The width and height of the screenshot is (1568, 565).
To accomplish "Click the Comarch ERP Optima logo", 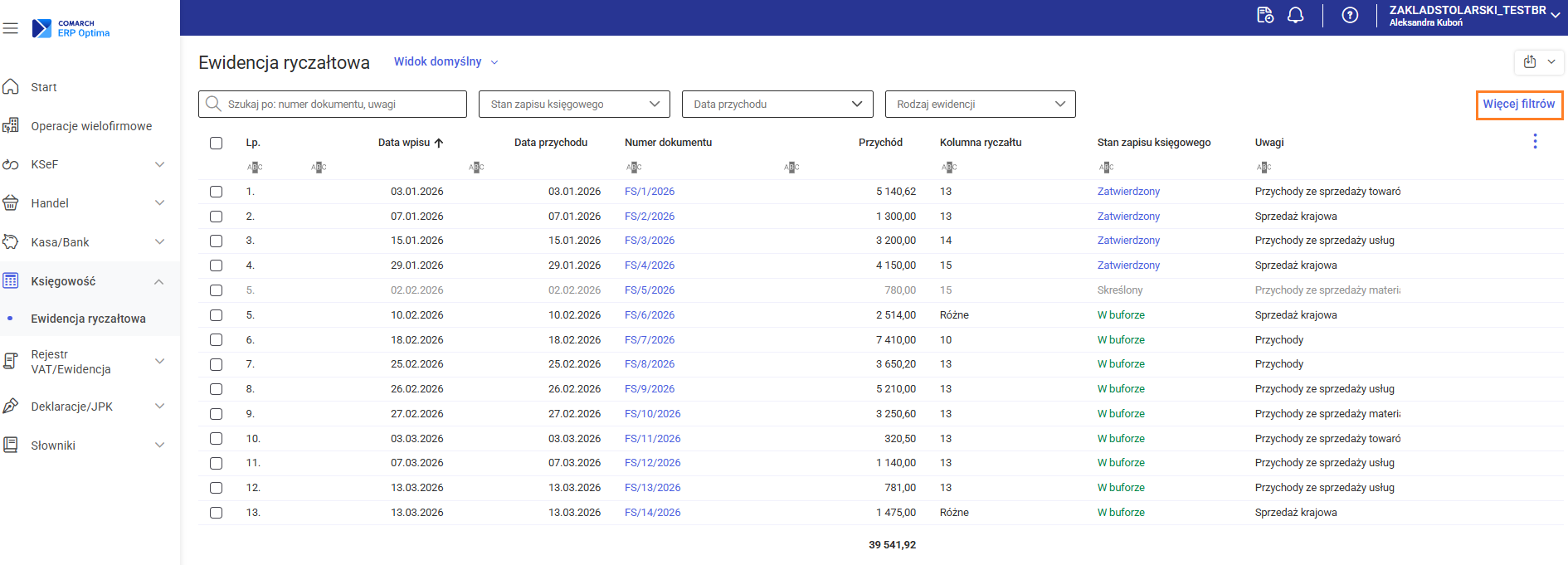I will [71, 28].
